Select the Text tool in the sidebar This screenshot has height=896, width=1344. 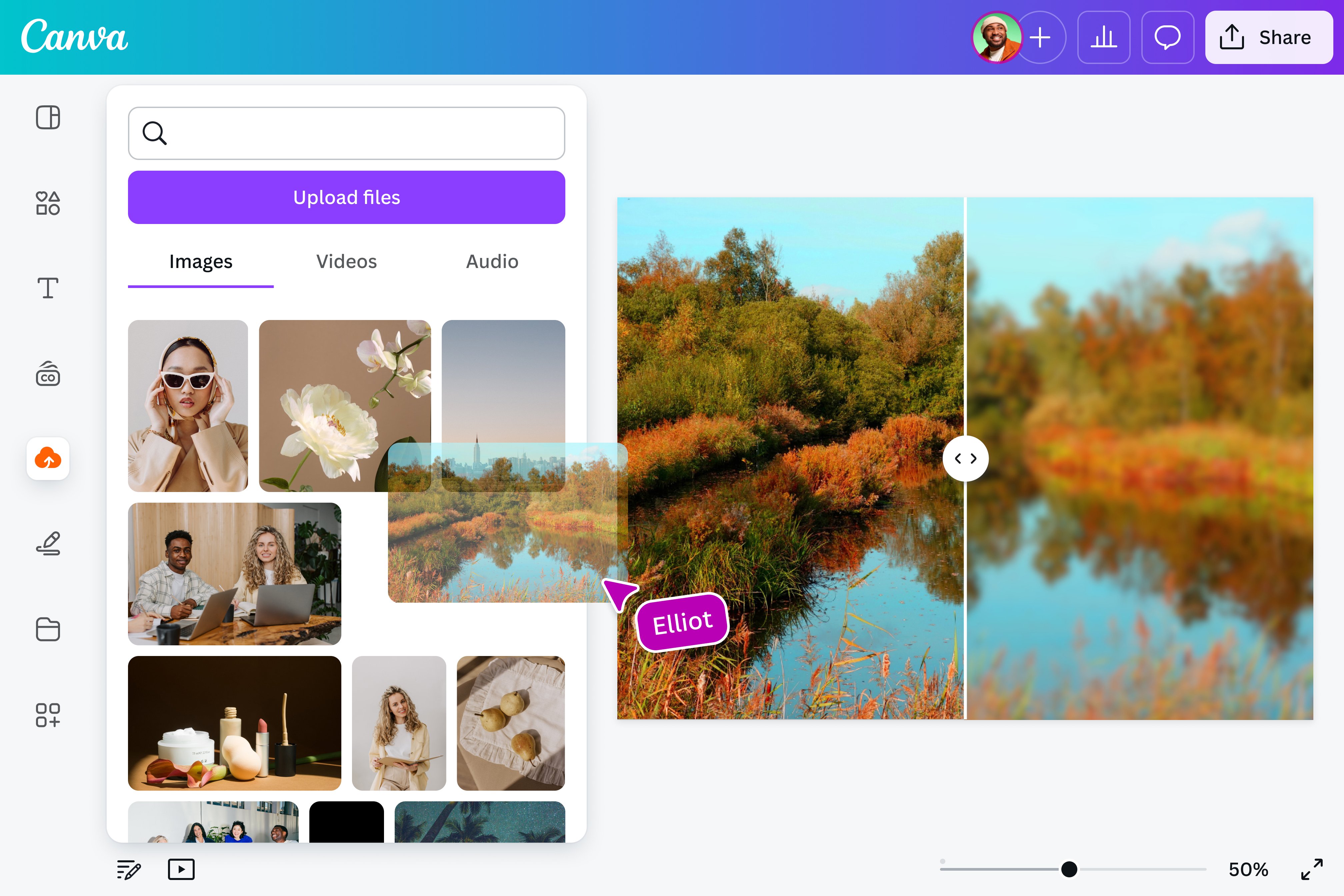(48, 289)
